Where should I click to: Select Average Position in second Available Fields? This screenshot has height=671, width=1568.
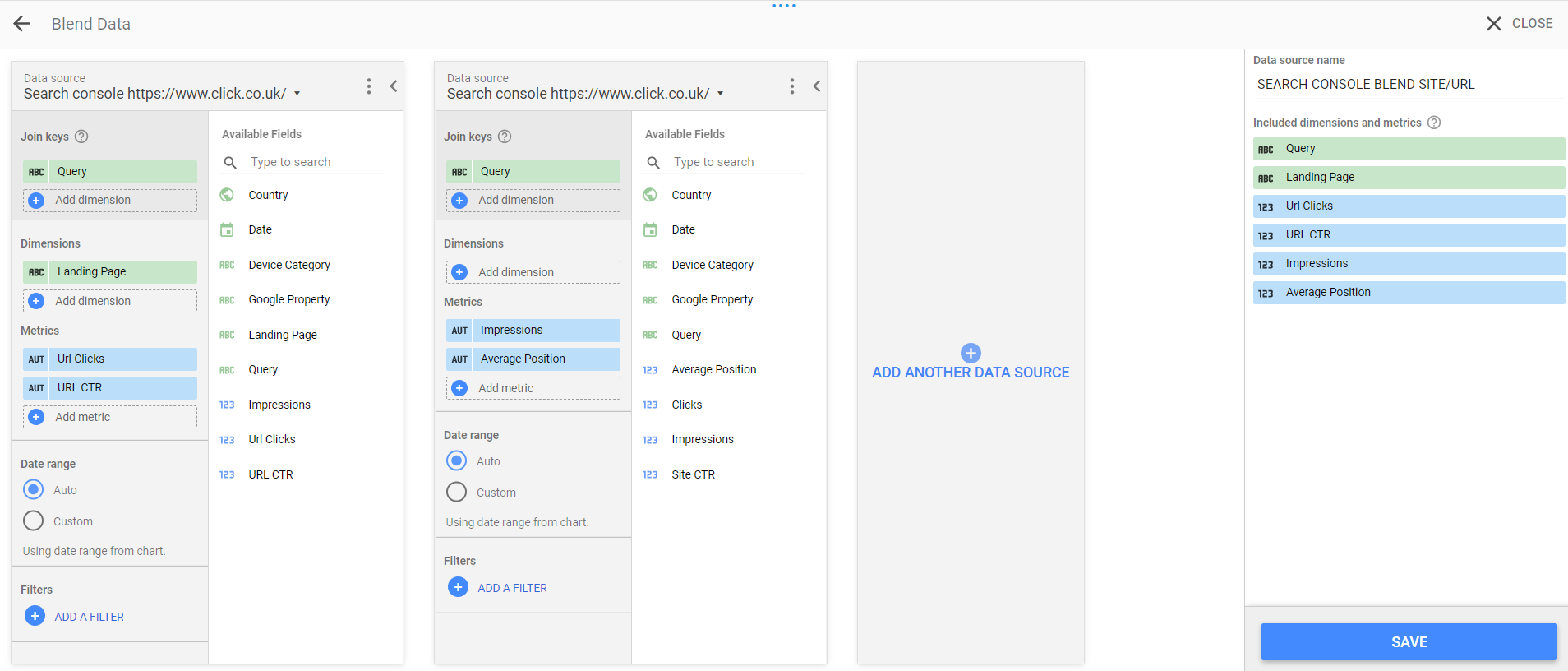click(x=714, y=370)
